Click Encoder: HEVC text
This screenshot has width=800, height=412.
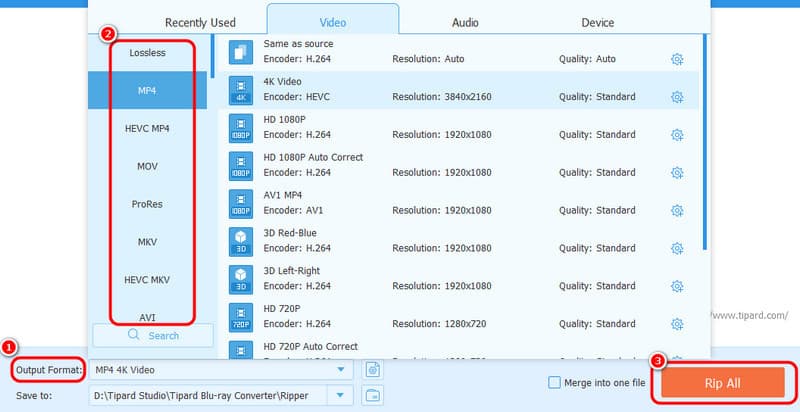[x=296, y=97]
